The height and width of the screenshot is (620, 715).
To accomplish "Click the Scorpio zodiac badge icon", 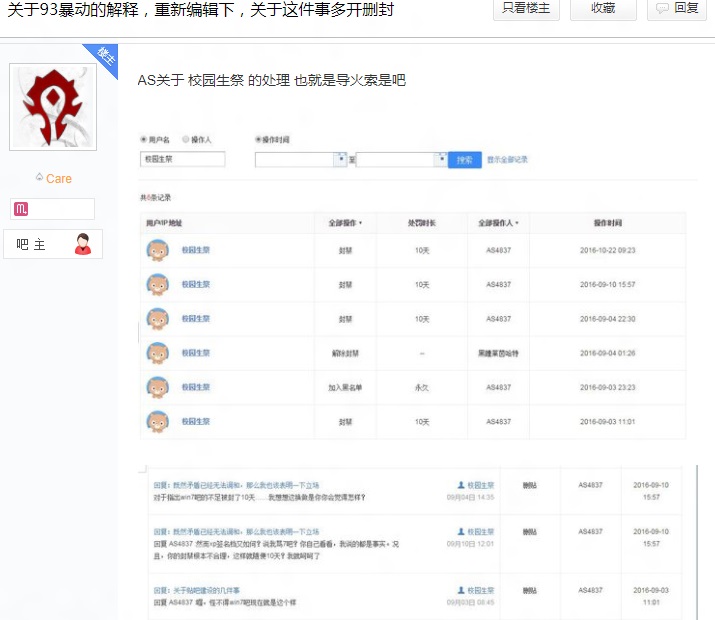I will (x=21, y=209).
